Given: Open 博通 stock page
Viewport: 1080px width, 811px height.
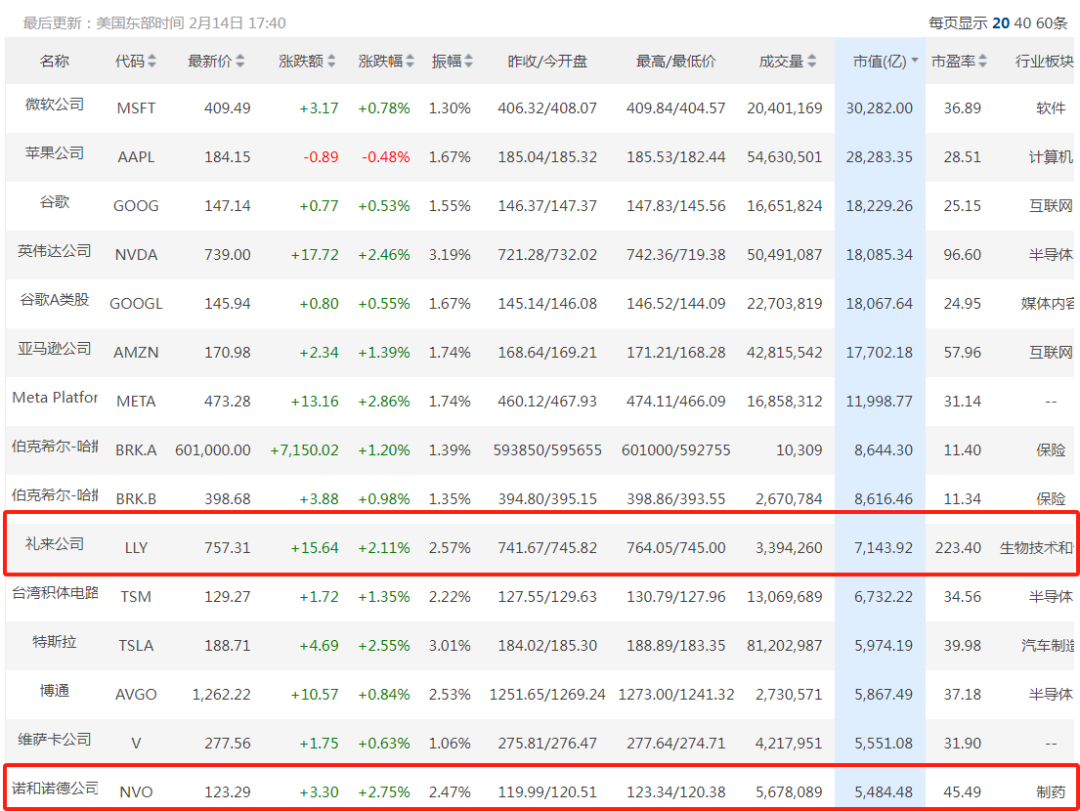Looking at the screenshot, I should click(54, 690).
